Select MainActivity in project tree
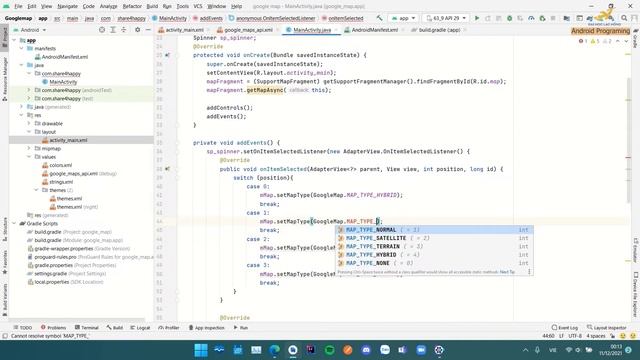This screenshot has width=640, height=360. (63, 82)
